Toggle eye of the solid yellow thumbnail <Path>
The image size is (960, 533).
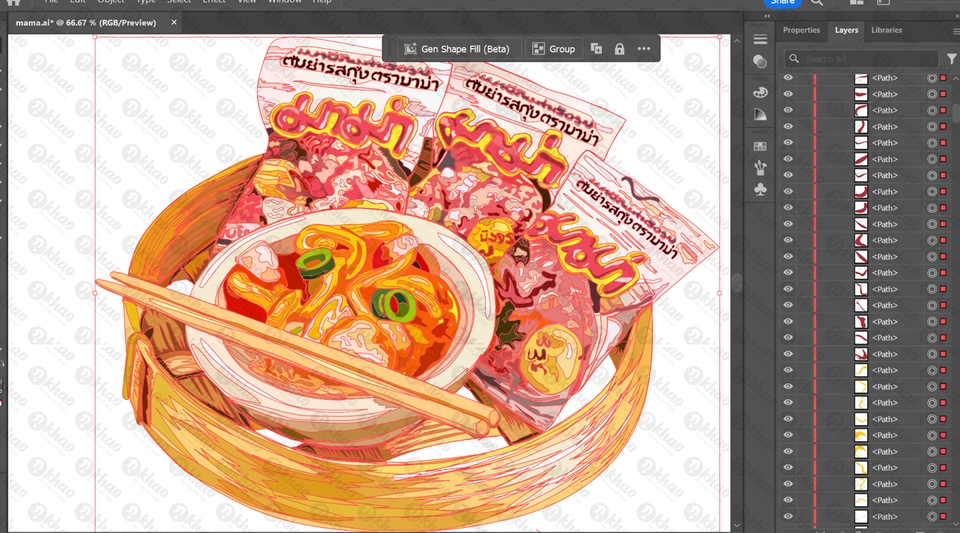(788, 435)
